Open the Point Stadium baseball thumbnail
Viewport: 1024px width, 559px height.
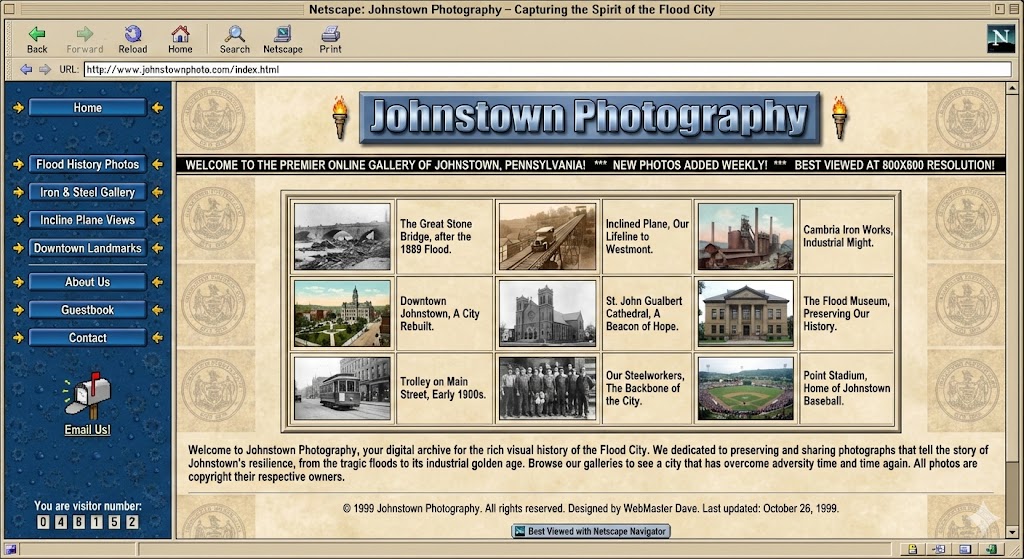[x=745, y=388]
